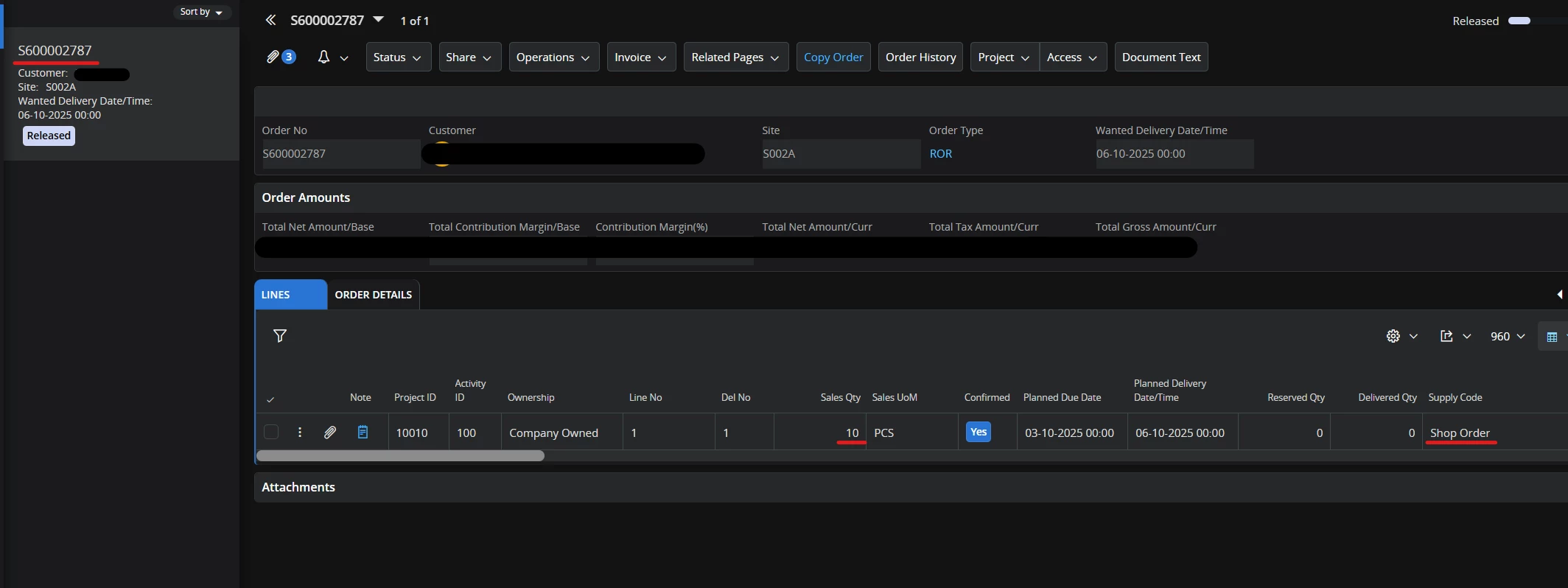Check the line 1 row checkbox
1568x588 pixels.
tap(271, 433)
